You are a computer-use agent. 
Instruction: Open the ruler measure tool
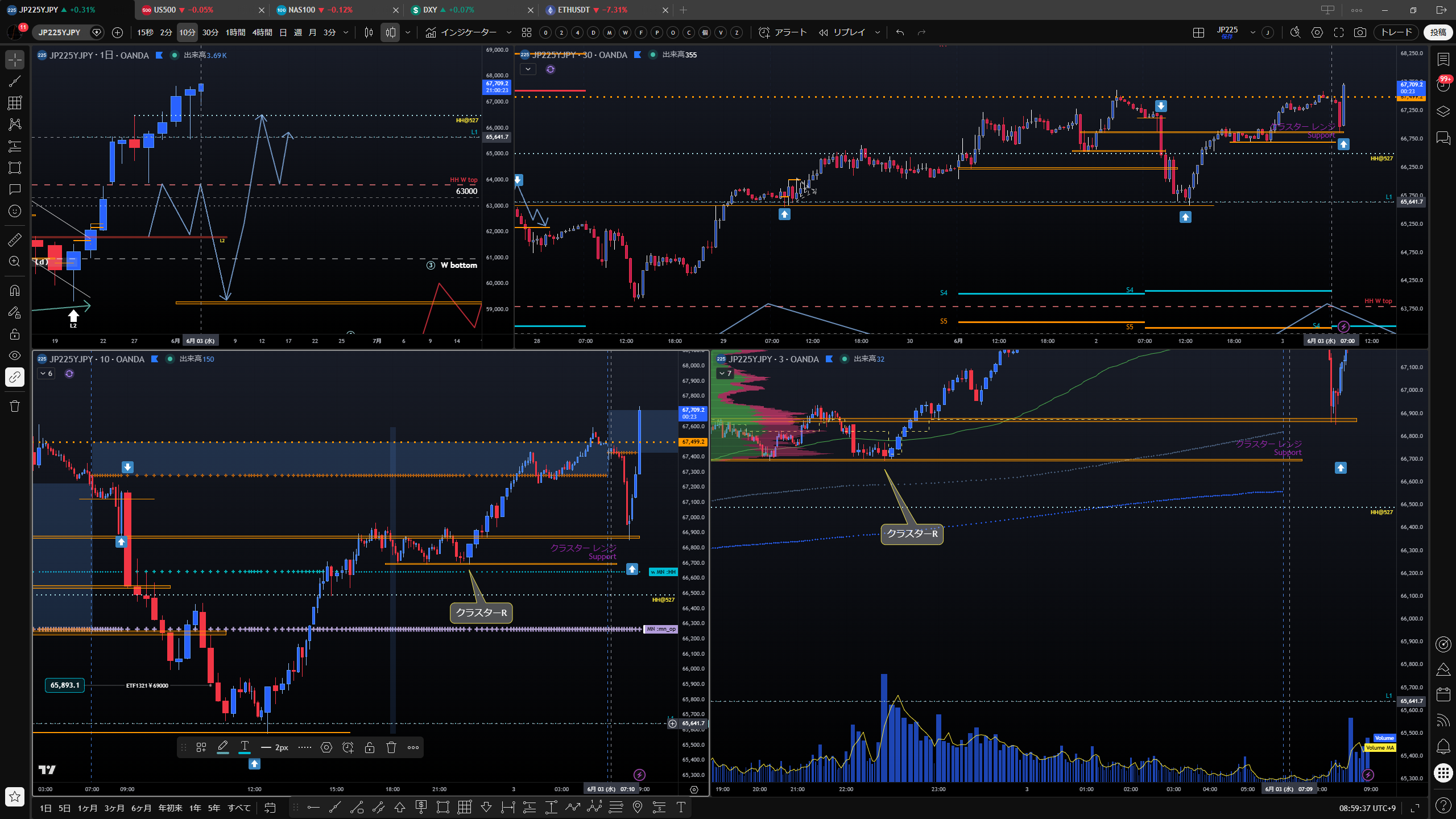(15, 239)
